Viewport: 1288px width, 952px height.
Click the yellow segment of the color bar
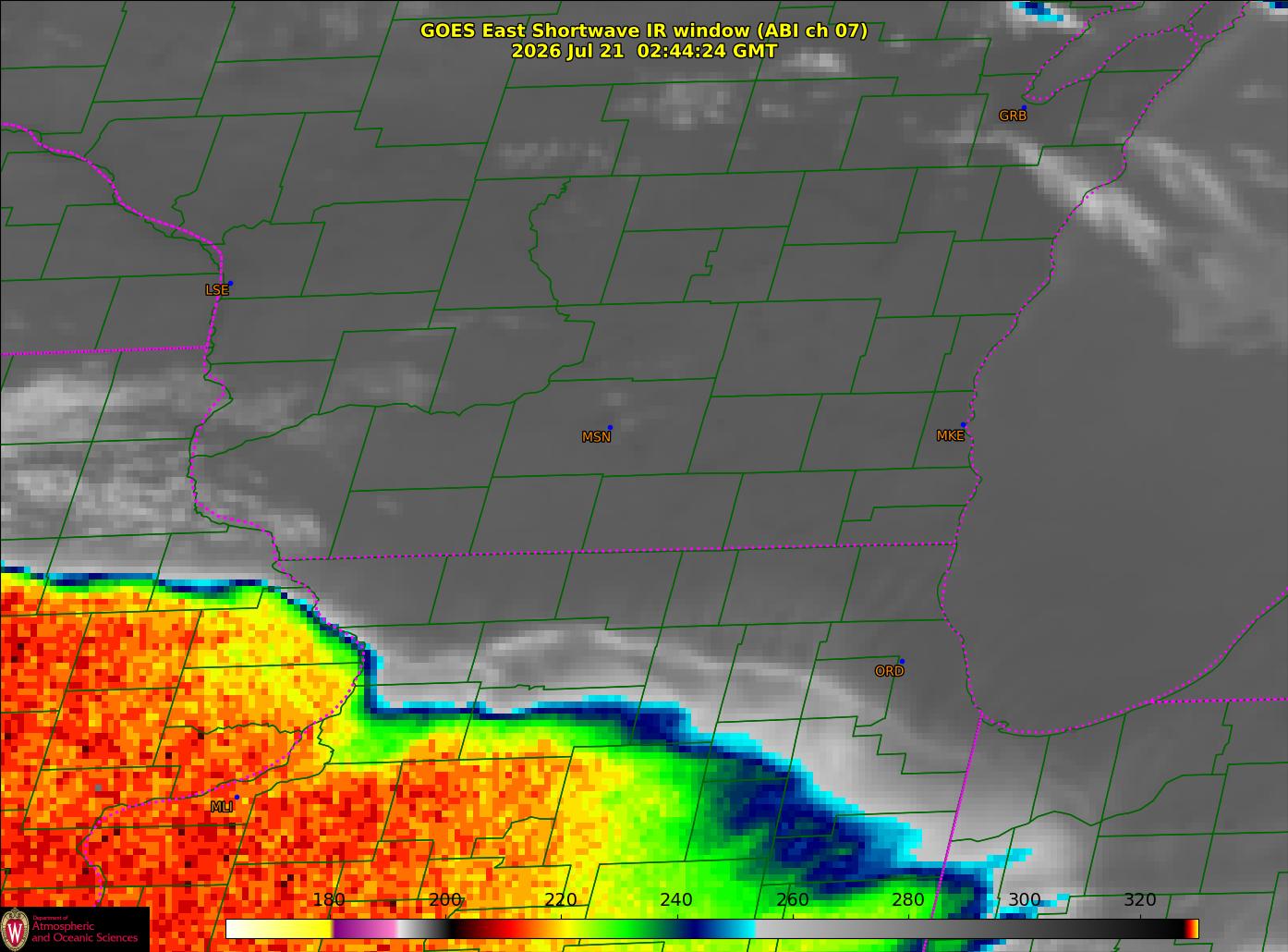280,928
